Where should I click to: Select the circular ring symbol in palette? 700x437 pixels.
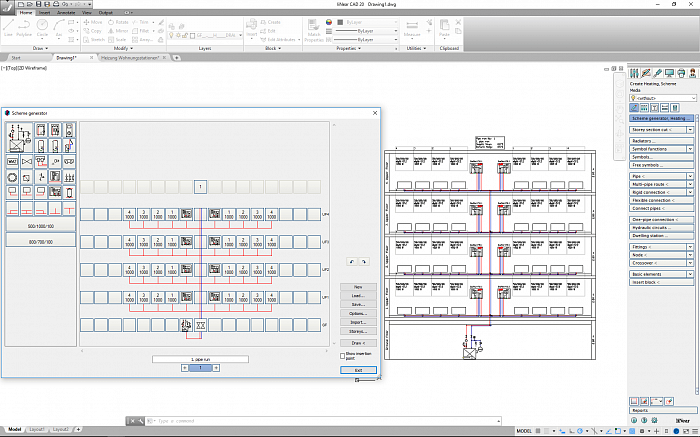(x=12, y=177)
